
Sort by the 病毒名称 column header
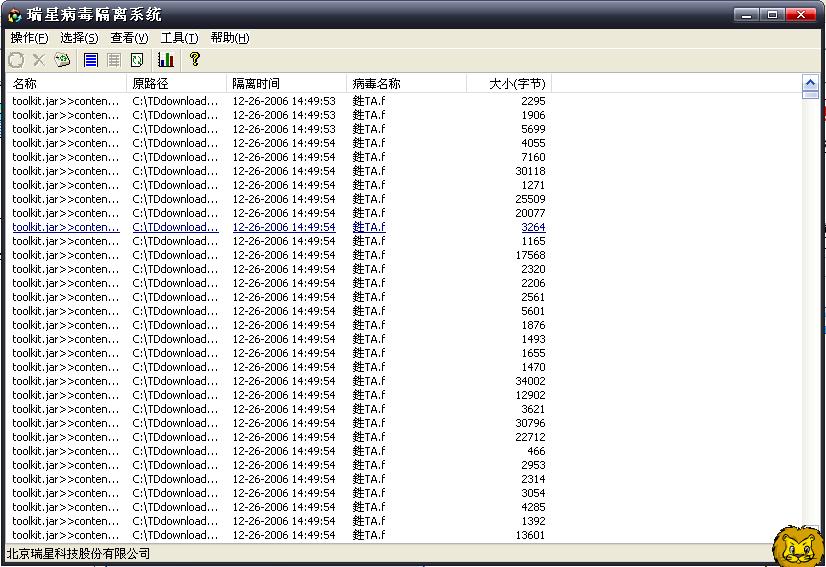[406, 83]
